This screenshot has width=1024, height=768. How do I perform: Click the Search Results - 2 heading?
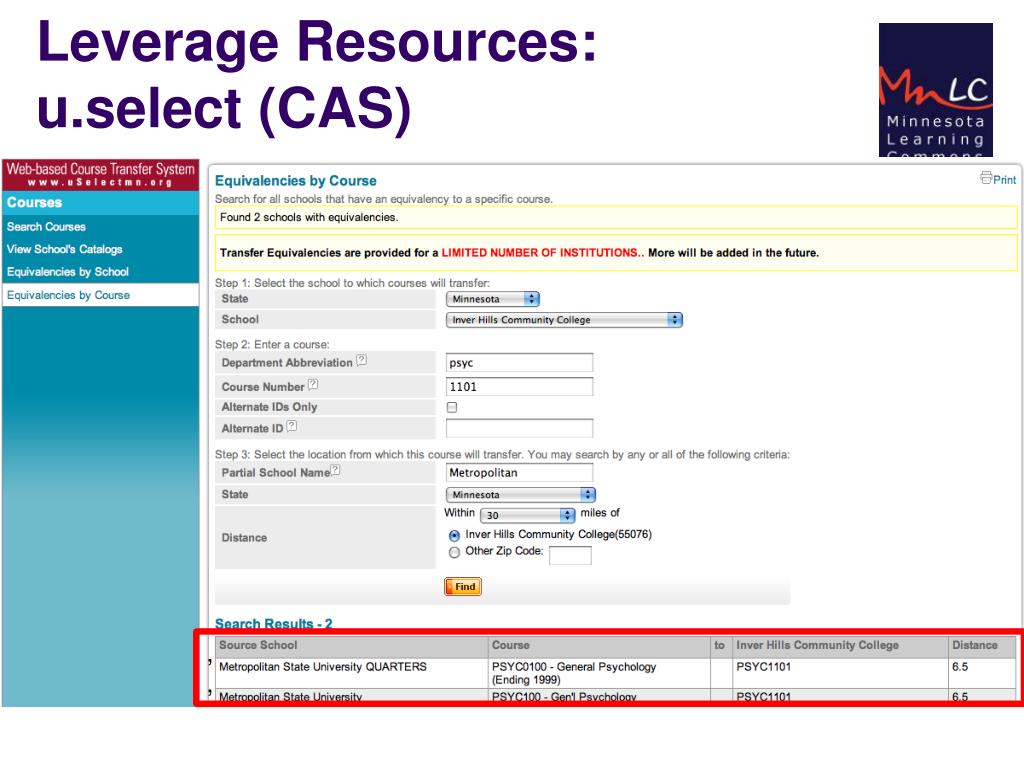pyautogui.click(x=274, y=623)
